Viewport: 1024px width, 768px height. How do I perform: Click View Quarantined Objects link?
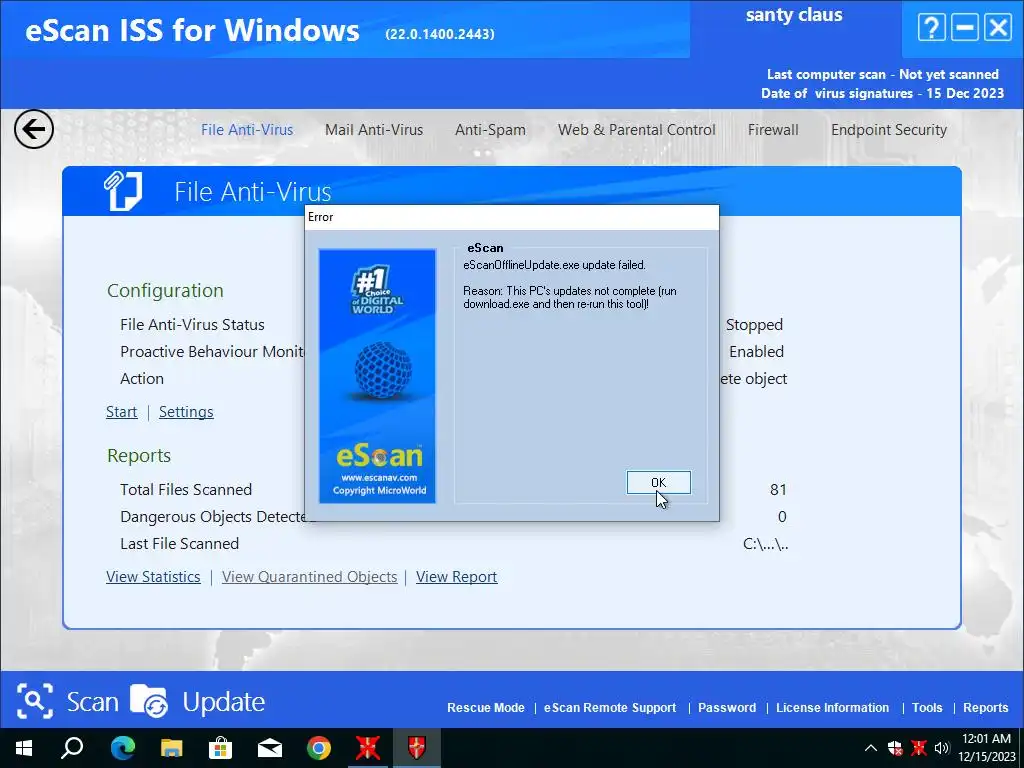[310, 577]
